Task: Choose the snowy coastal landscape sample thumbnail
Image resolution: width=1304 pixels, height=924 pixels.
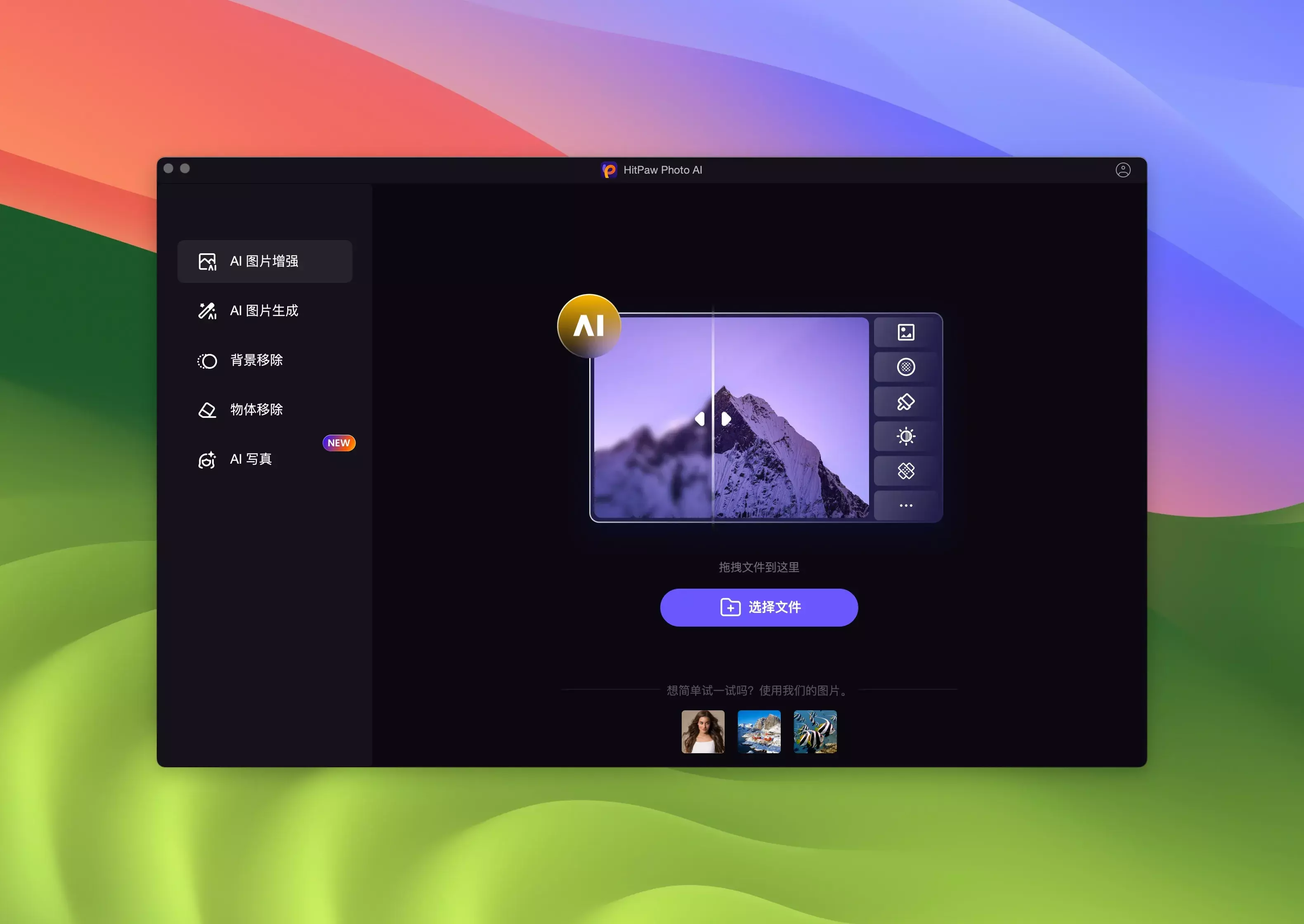Action: (x=759, y=732)
